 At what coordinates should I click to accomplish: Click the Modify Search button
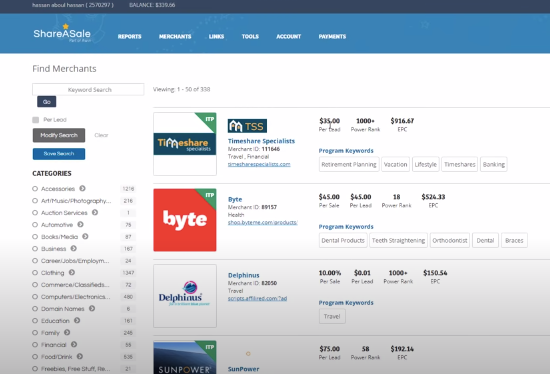tap(59, 135)
